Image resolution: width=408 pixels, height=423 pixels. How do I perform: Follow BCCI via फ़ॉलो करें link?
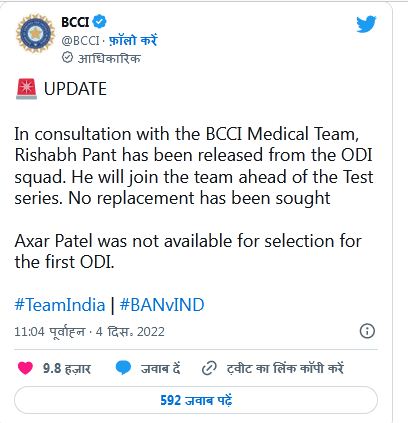133,40
